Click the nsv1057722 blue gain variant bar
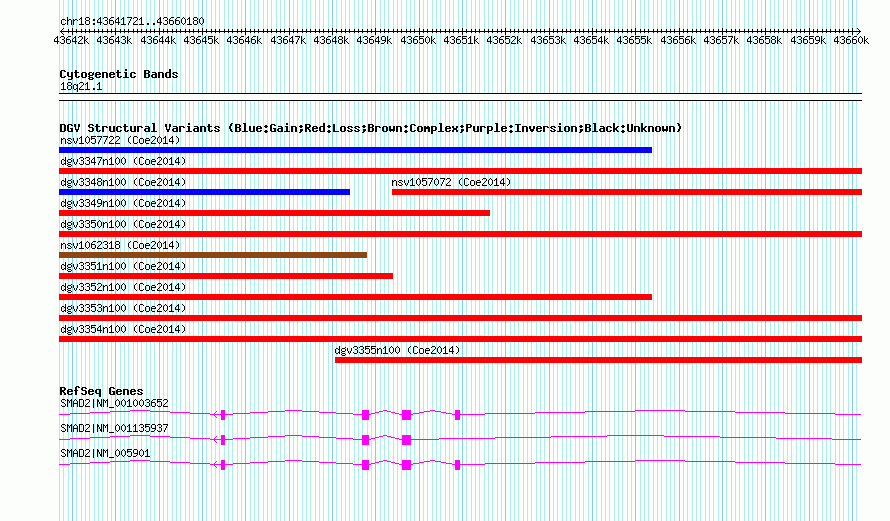890x521 pixels. [x=355, y=150]
